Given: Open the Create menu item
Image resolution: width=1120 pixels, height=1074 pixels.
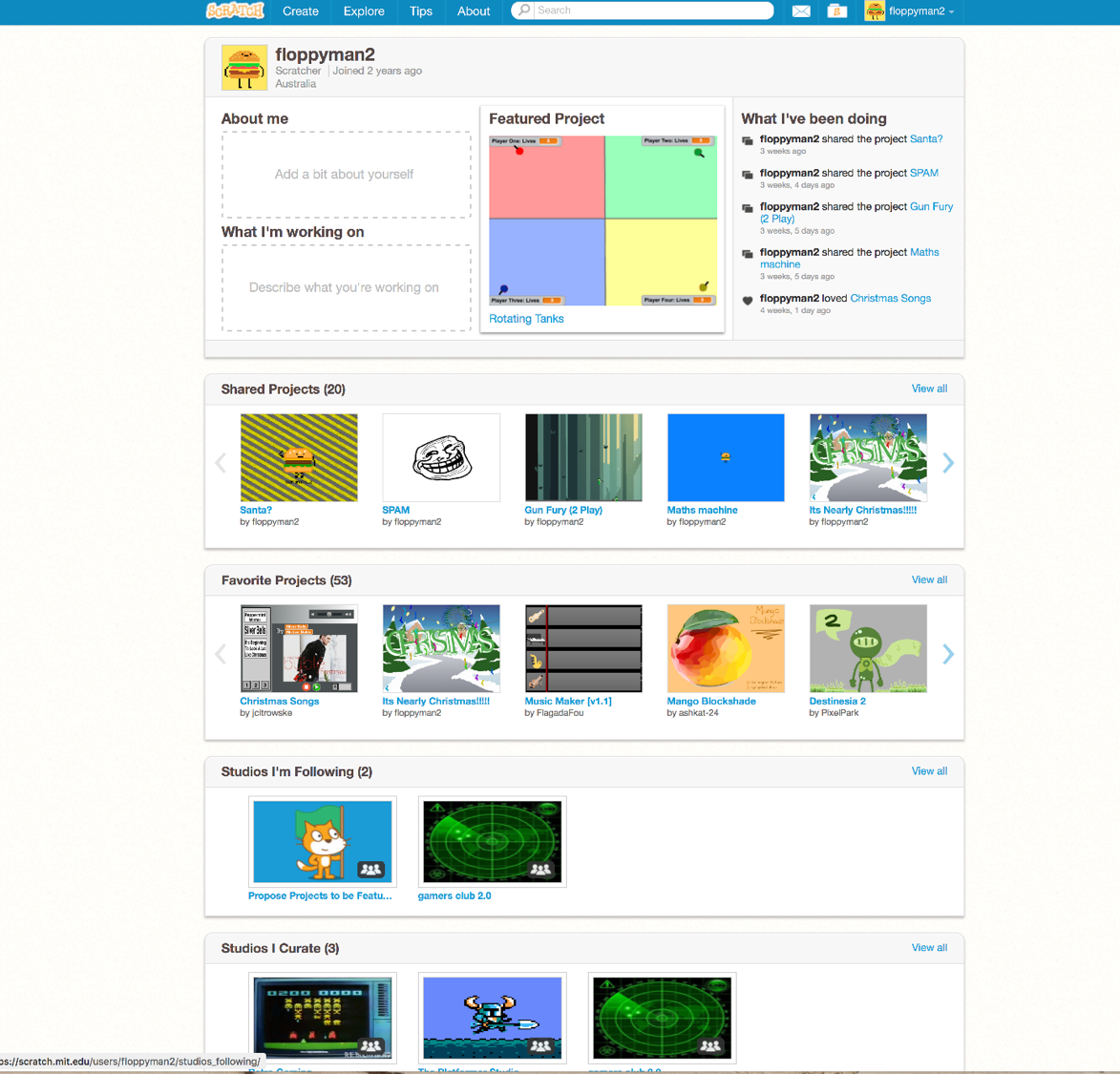Looking at the screenshot, I should click(x=300, y=11).
